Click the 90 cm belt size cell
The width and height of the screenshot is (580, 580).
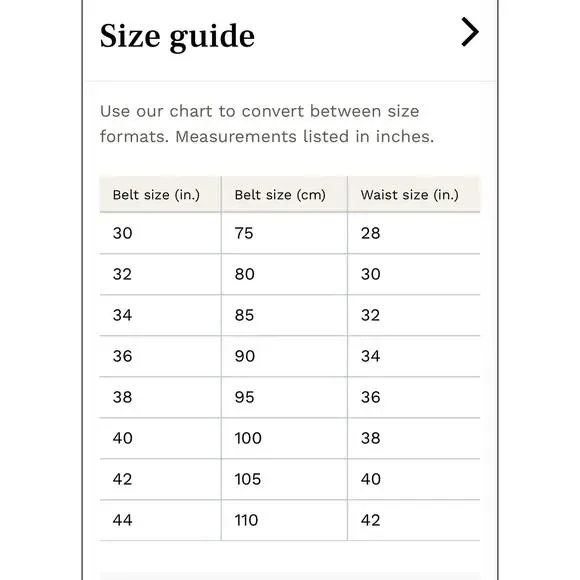click(284, 356)
